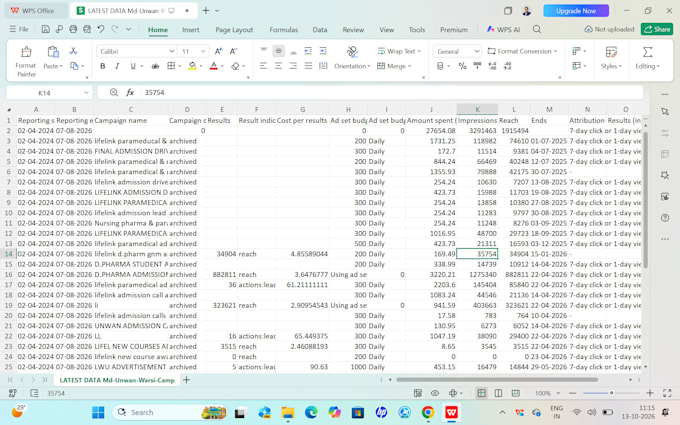
Task: Toggle eye protection mode icon
Action: pos(435,393)
